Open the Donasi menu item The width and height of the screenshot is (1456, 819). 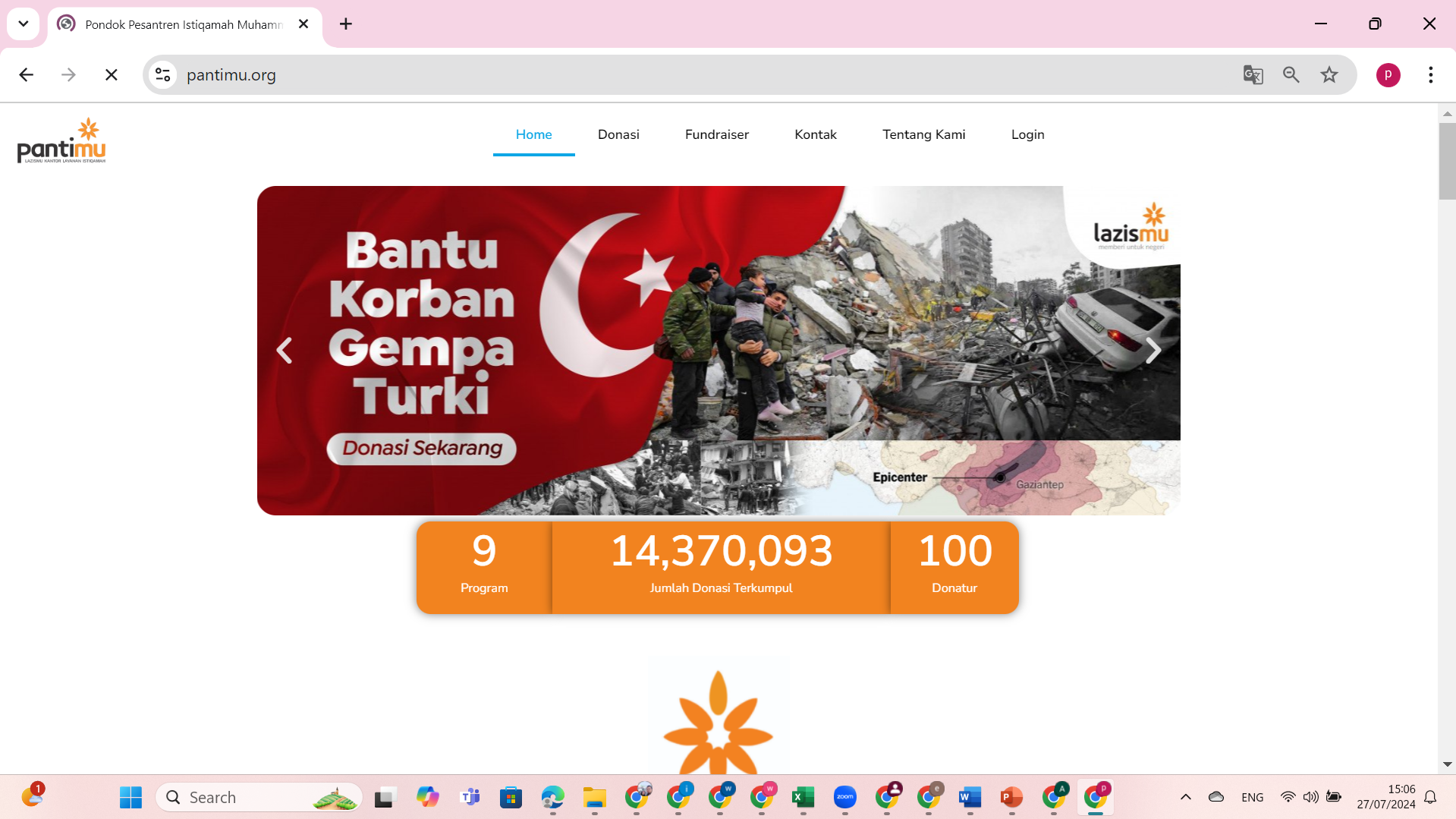(618, 134)
